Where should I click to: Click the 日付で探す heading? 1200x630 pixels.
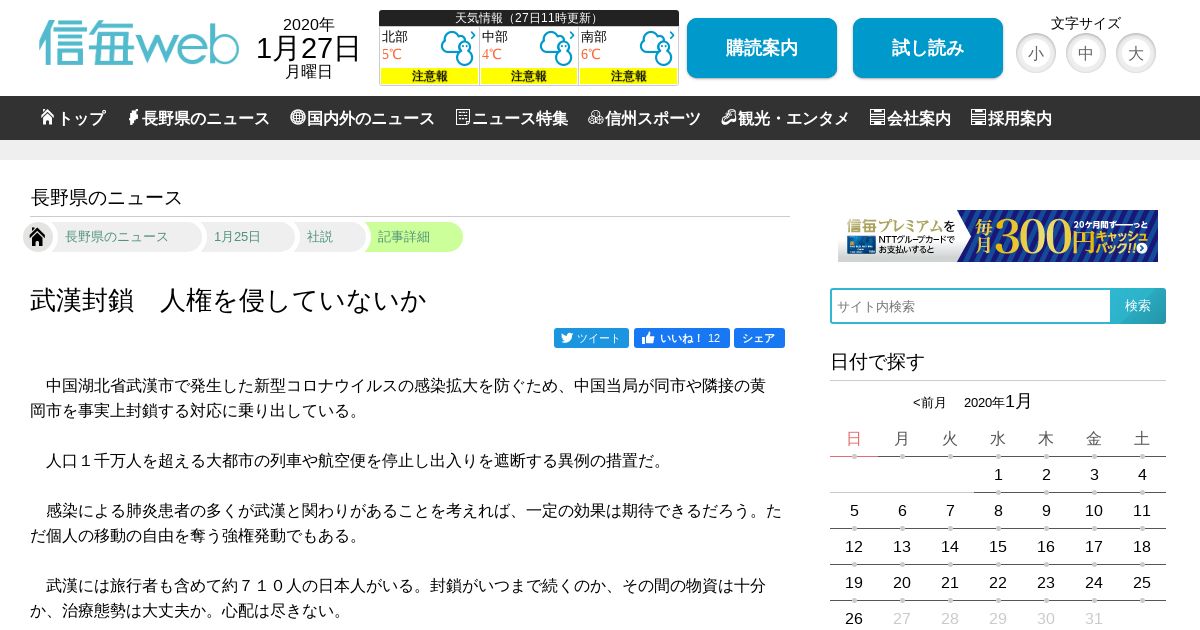pos(877,362)
